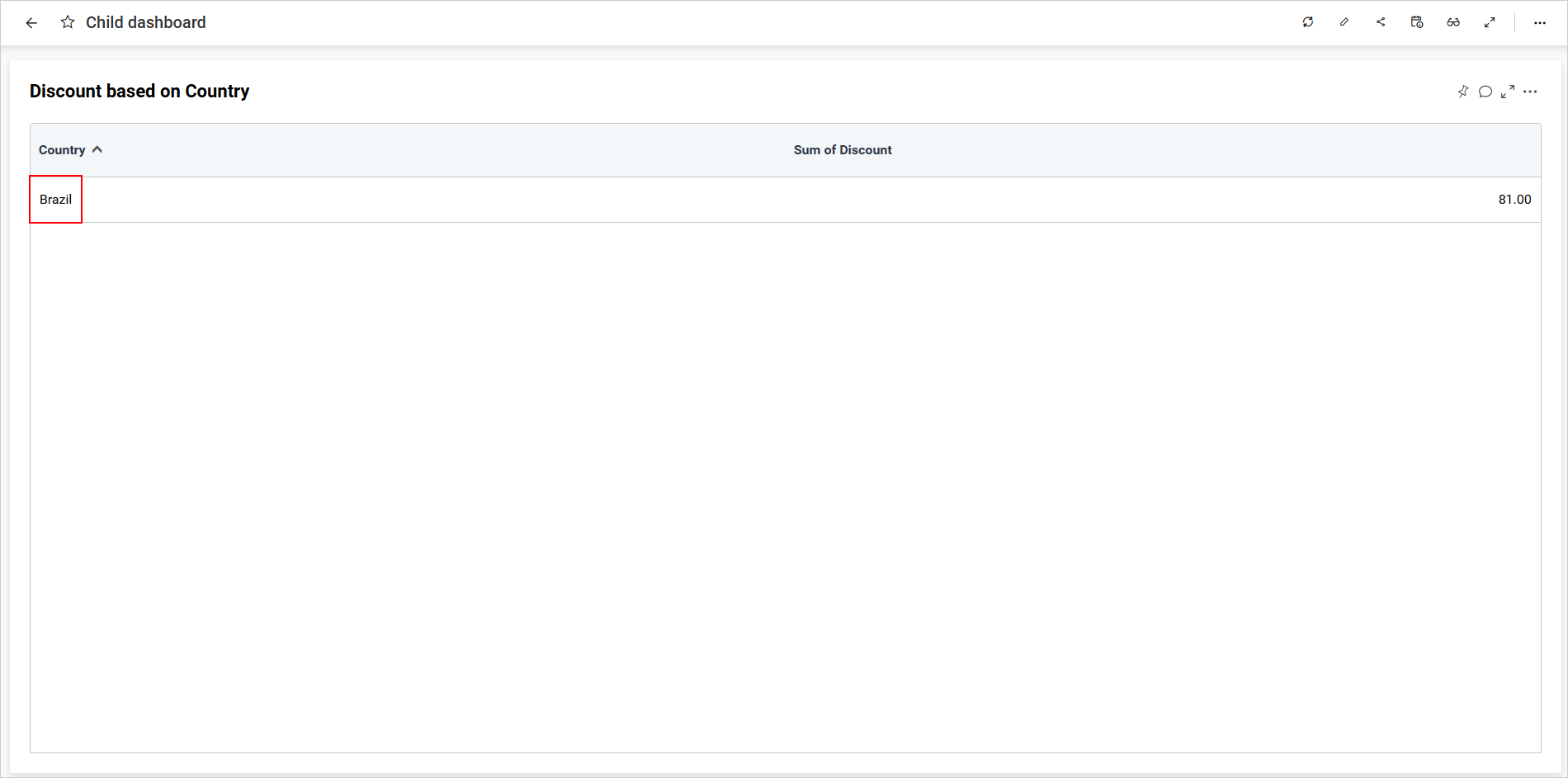Open the dashboard more options menu
The height and width of the screenshot is (778, 1568).
[1540, 22]
